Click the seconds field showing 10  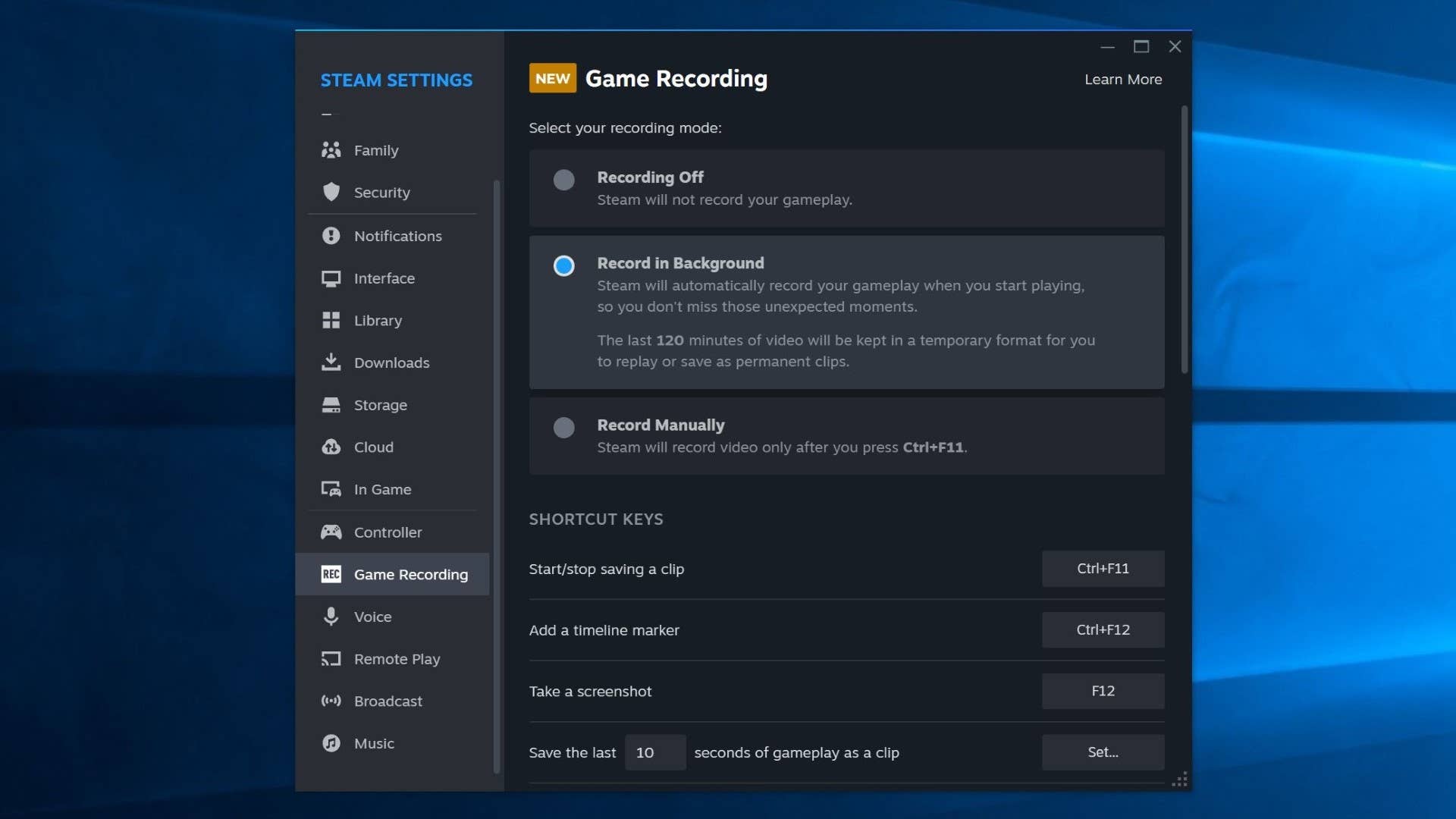click(x=655, y=752)
